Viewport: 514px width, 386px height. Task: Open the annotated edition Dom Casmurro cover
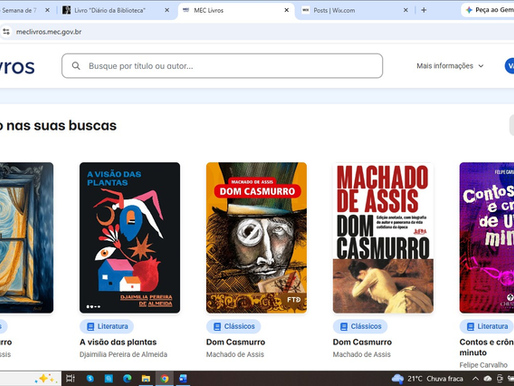[383, 238]
